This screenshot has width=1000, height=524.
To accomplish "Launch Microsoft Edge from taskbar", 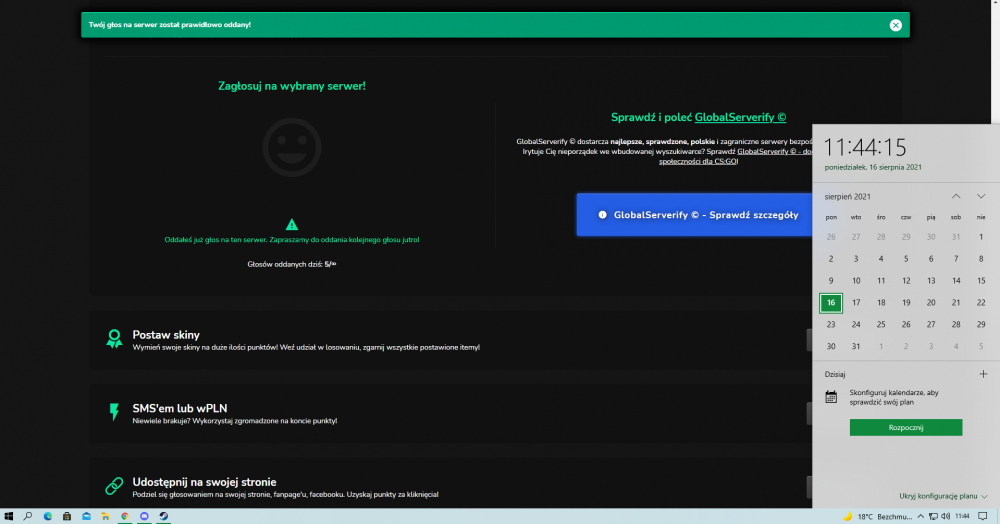I will pos(47,516).
